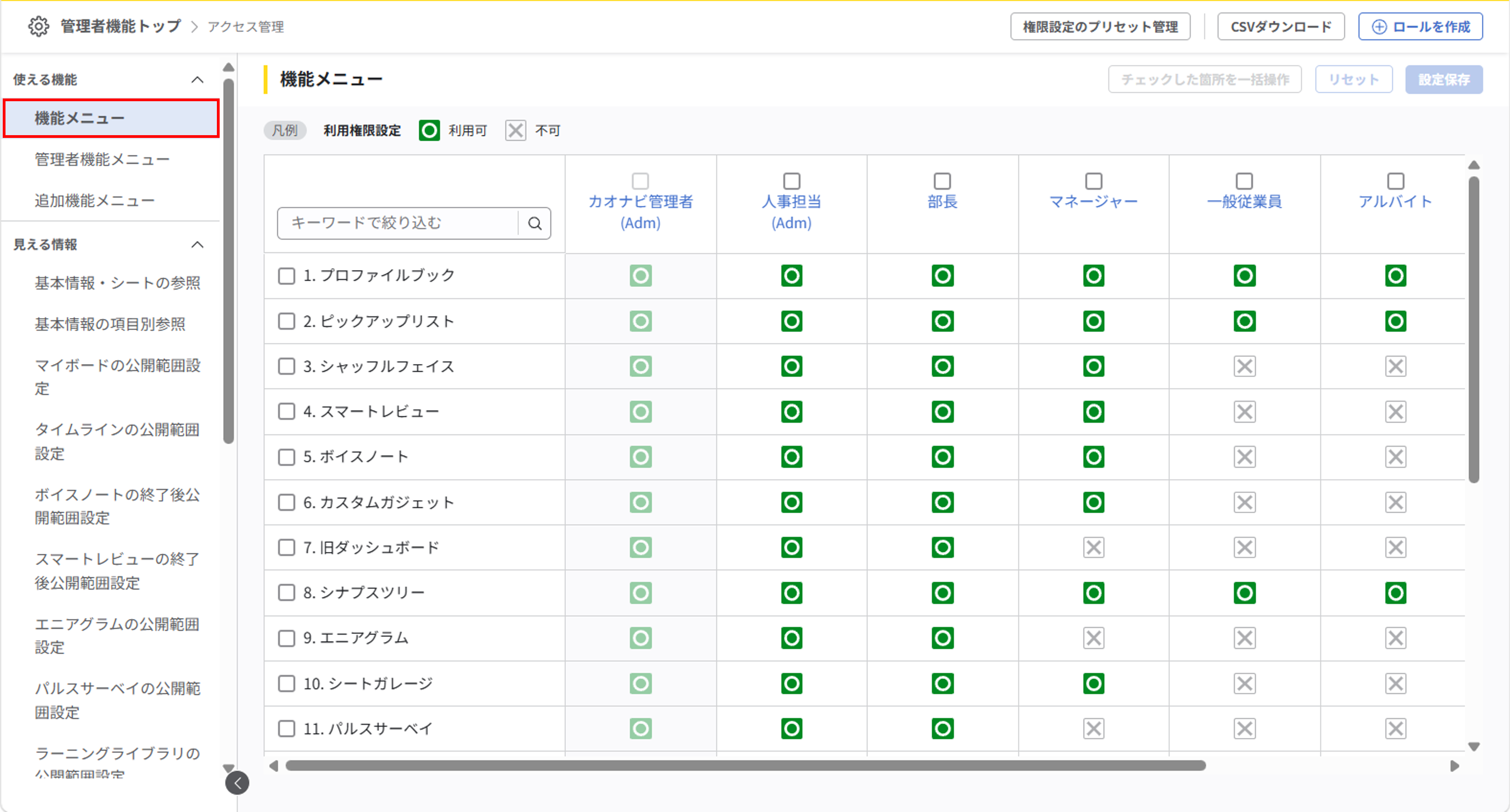Toggle 人事担当 permission for プロファイルブック
This screenshot has width=1510, height=812.
(x=791, y=275)
